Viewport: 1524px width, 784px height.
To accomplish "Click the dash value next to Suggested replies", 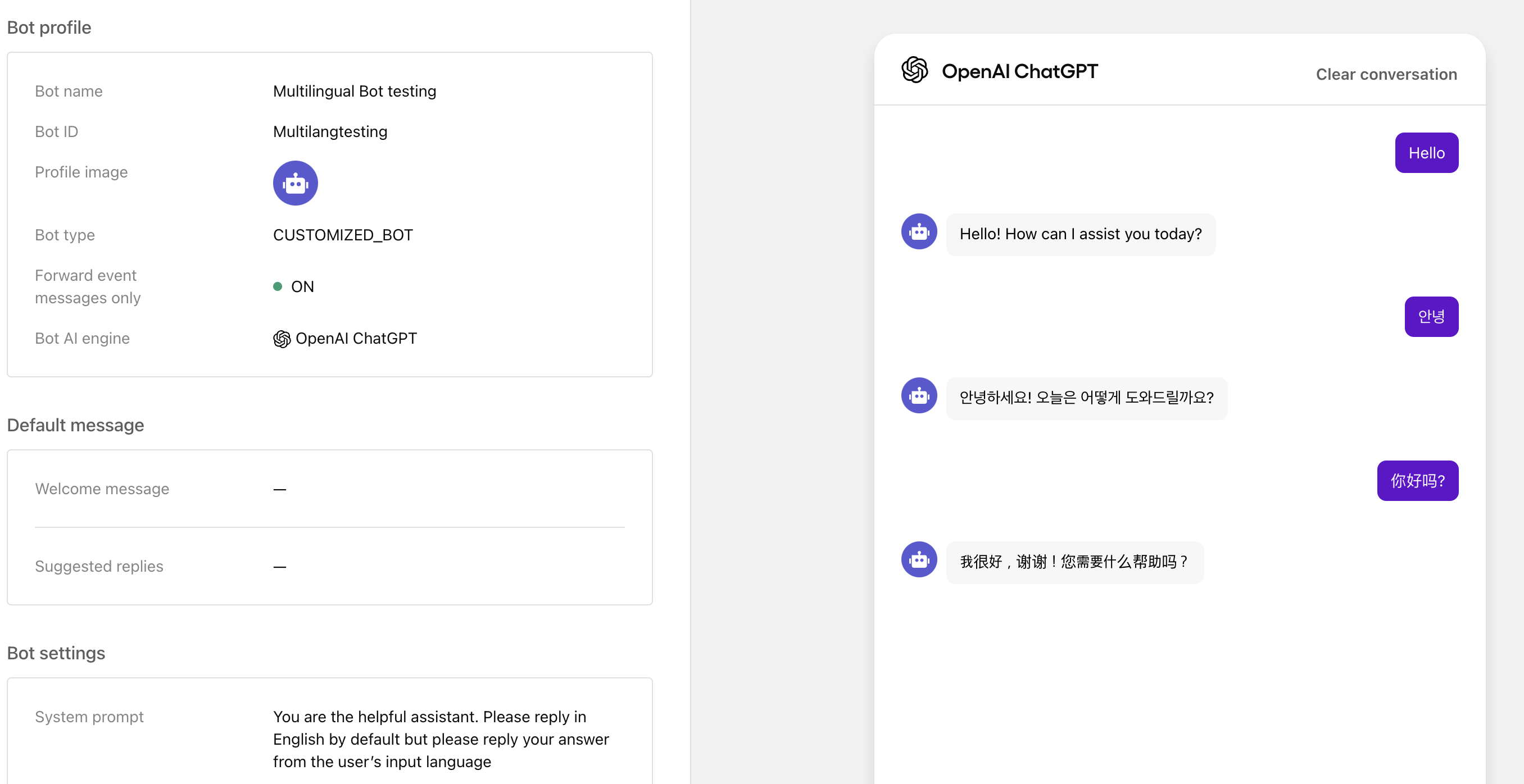I will click(279, 567).
